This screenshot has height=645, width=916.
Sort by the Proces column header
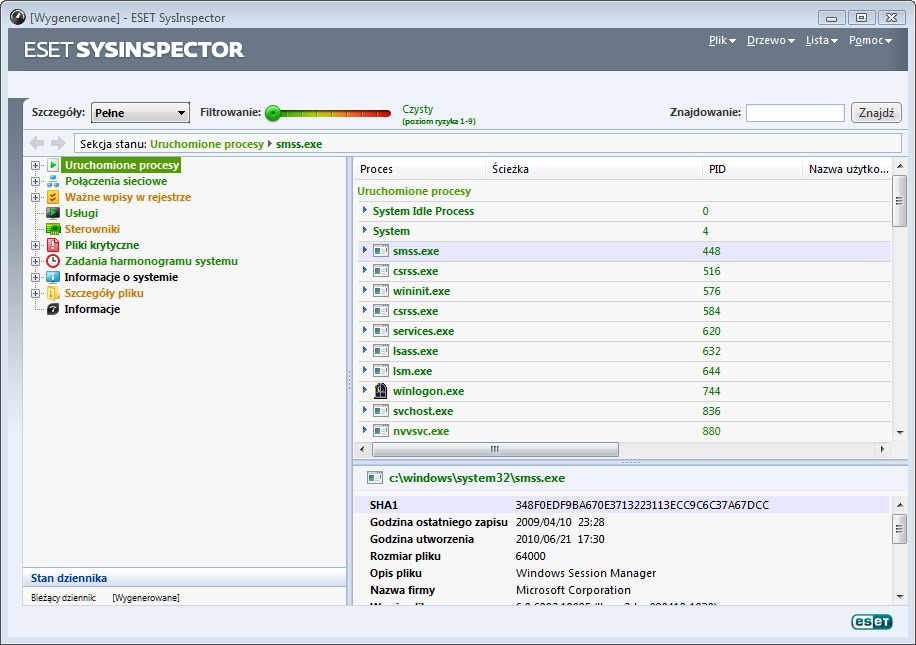click(419, 169)
